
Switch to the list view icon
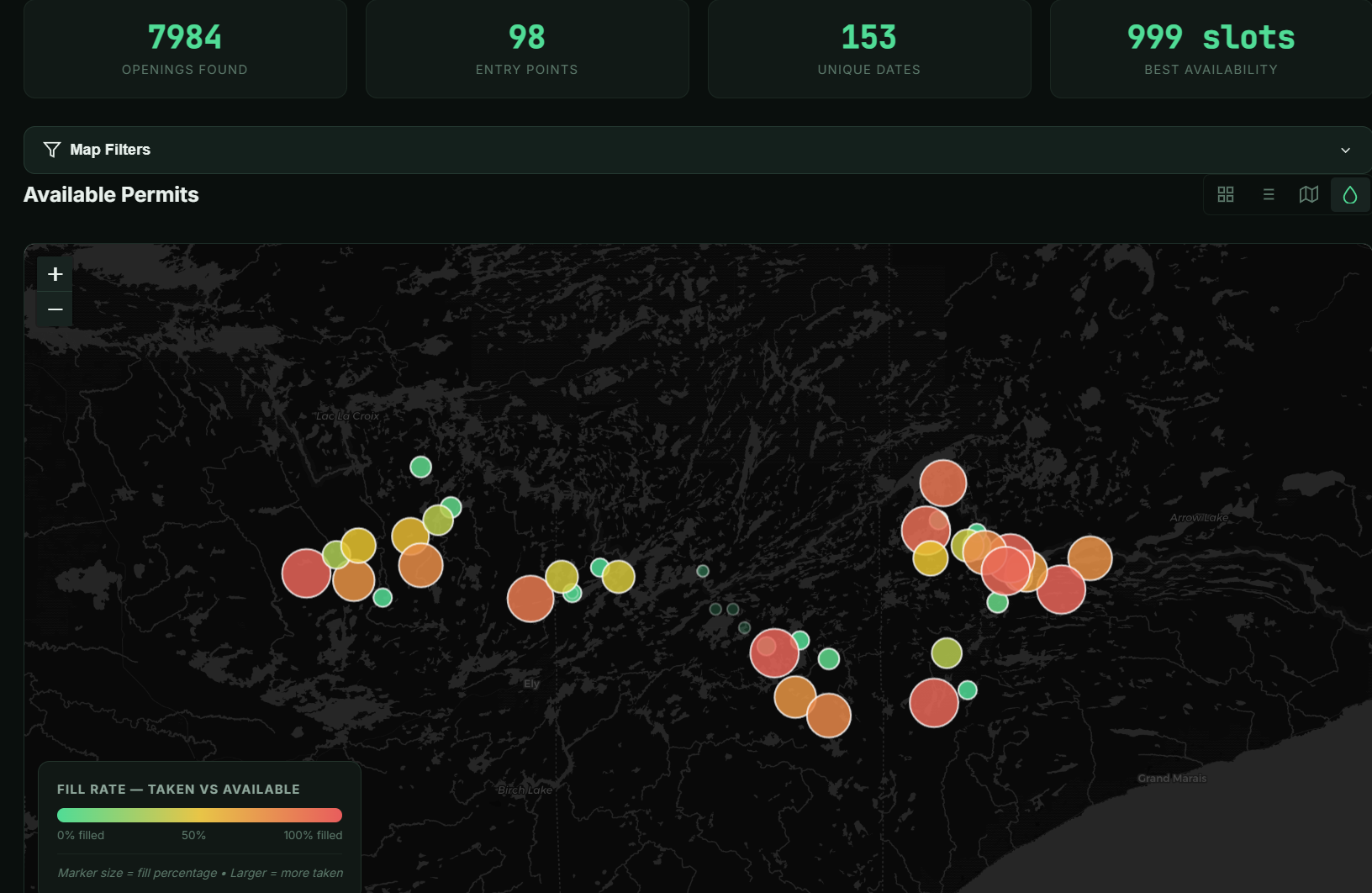pyautogui.click(x=1268, y=195)
